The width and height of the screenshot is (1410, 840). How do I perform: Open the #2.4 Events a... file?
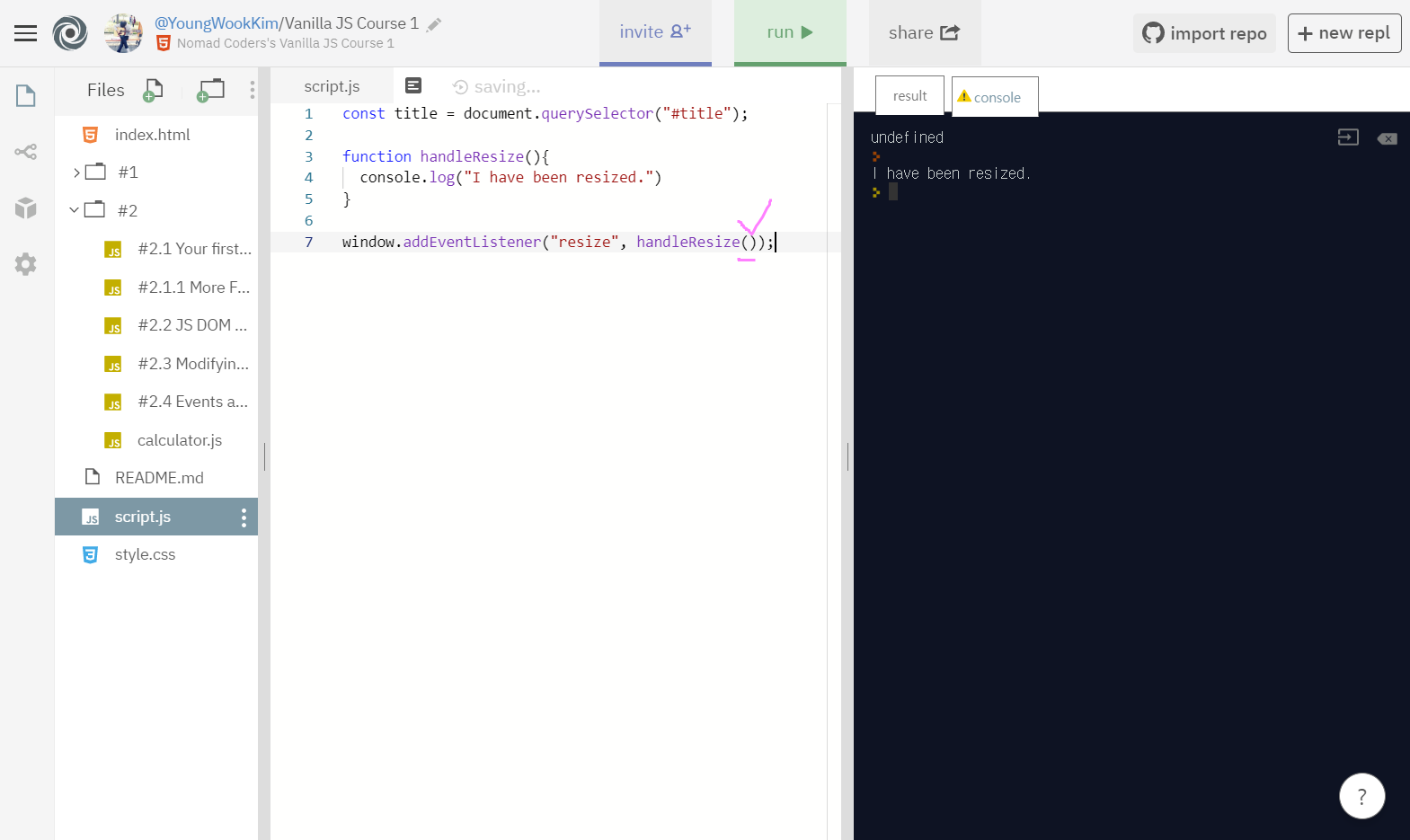(156, 402)
